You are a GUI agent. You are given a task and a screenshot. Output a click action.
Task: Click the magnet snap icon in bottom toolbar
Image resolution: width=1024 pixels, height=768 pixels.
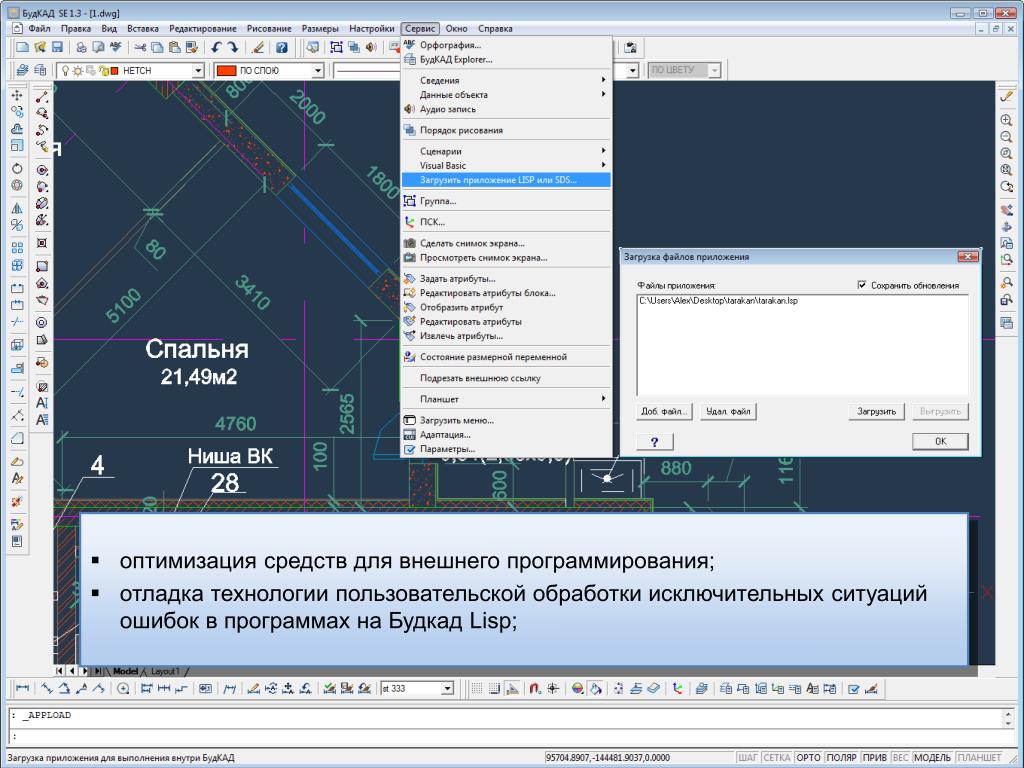[535, 688]
